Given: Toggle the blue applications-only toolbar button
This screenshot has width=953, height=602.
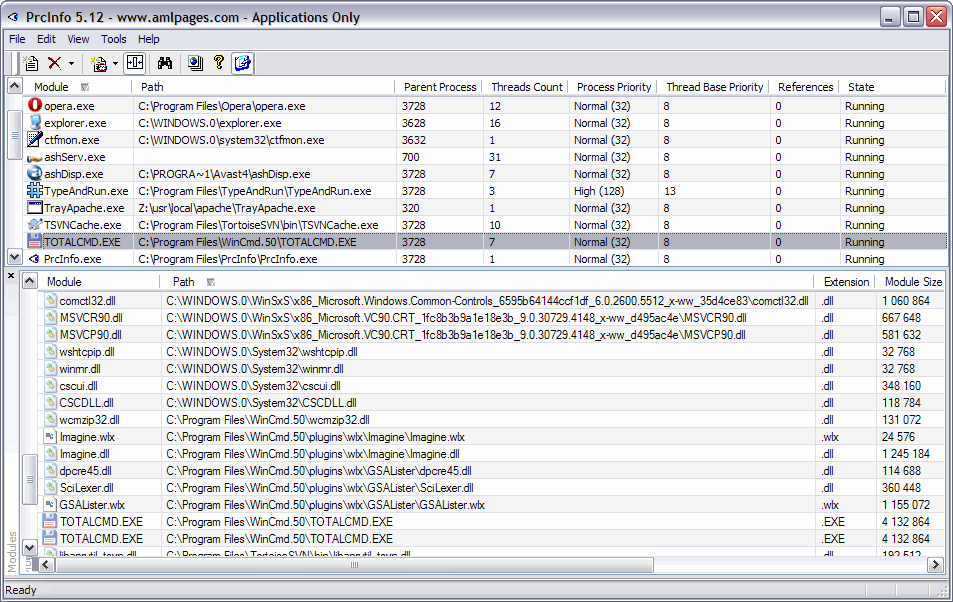Looking at the screenshot, I should click(x=243, y=63).
